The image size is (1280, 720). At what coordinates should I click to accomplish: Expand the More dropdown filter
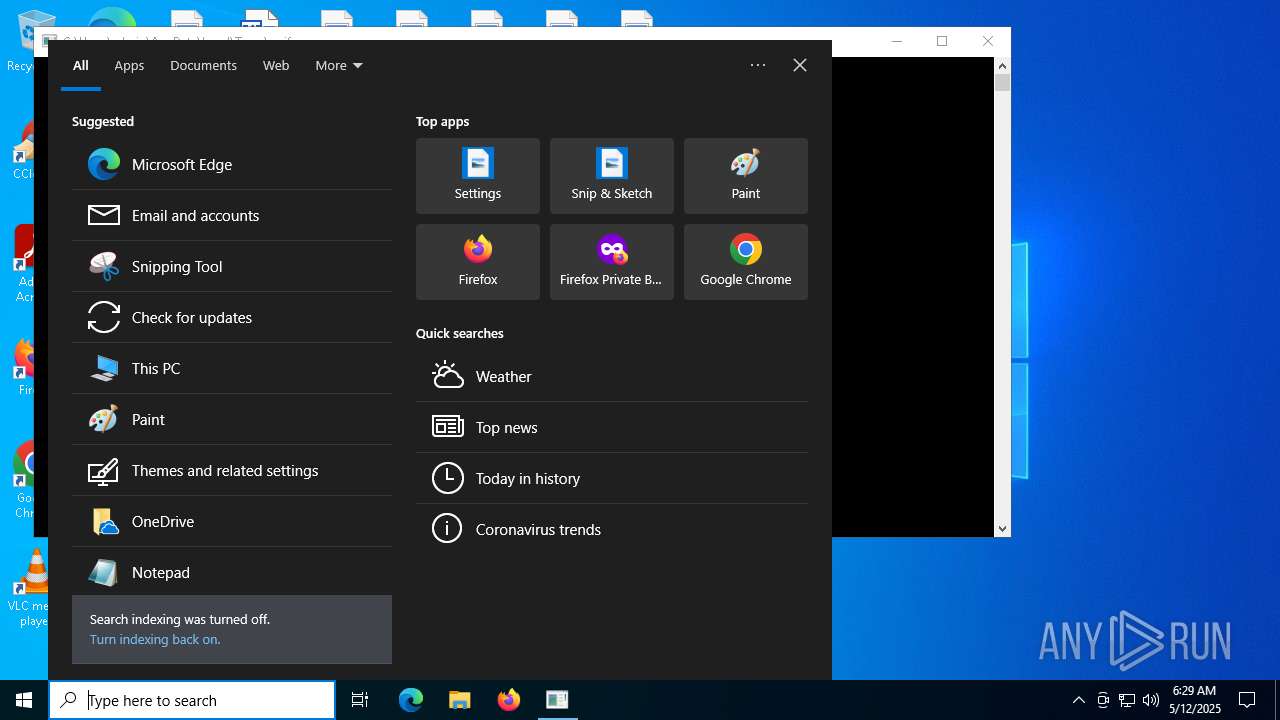pyautogui.click(x=339, y=65)
